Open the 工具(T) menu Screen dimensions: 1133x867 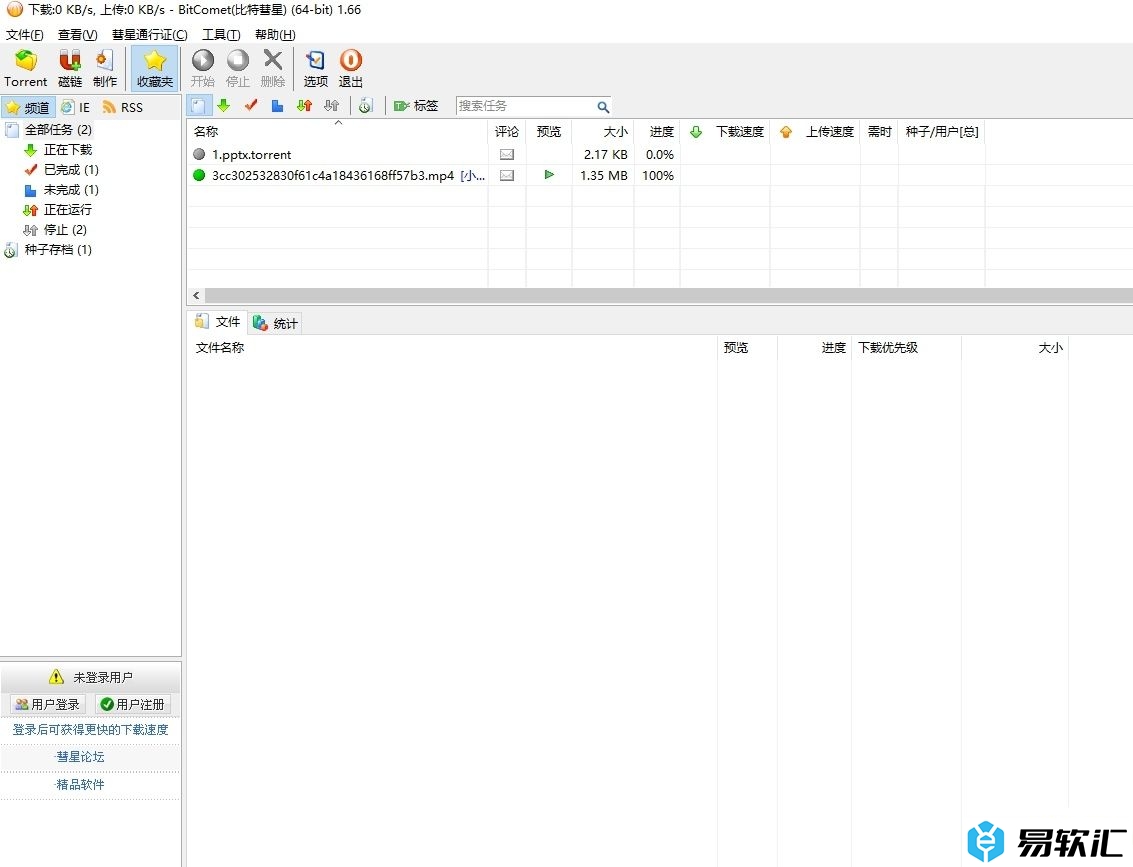coord(221,35)
